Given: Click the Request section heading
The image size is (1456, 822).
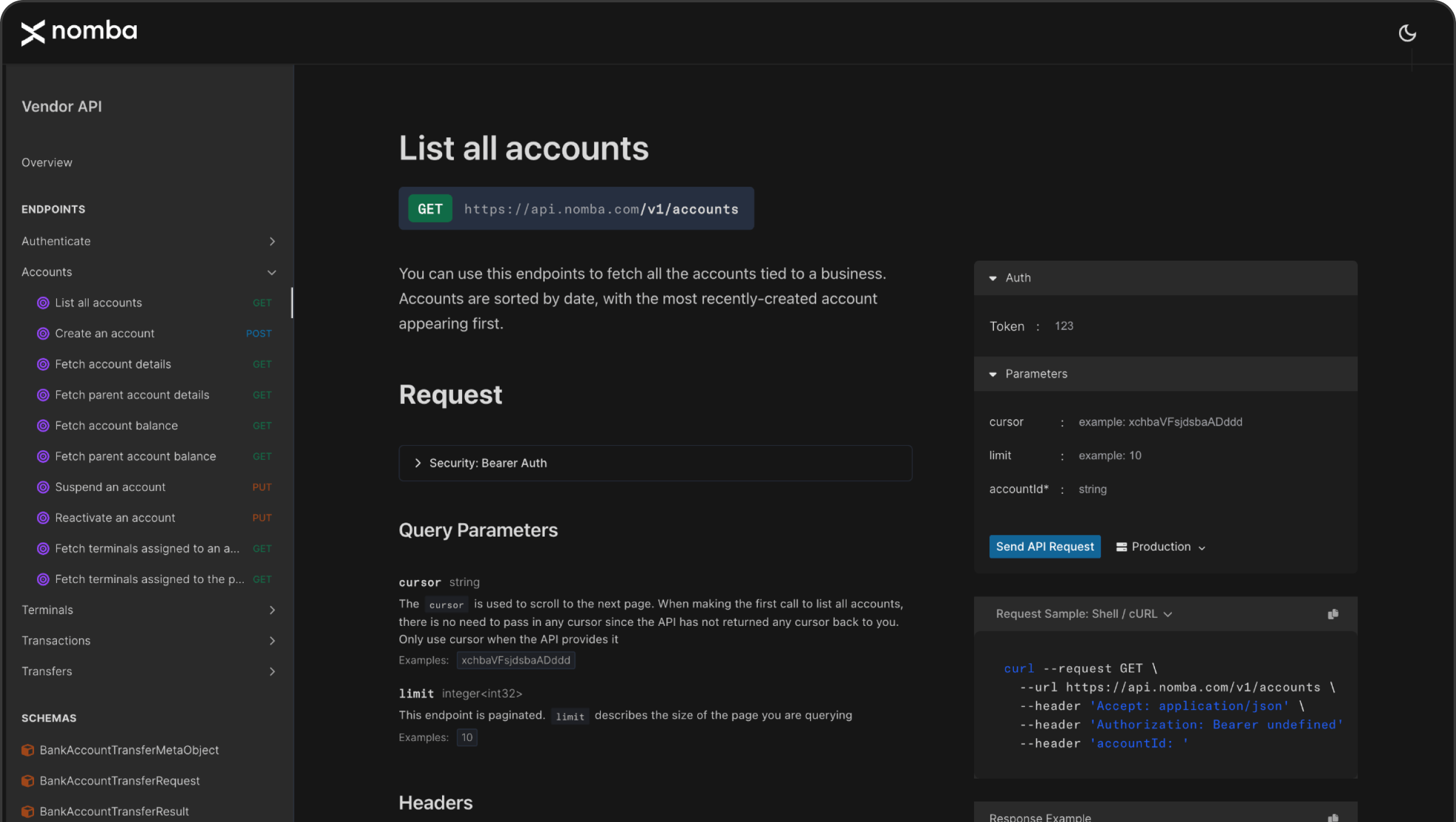Looking at the screenshot, I should tap(450, 395).
